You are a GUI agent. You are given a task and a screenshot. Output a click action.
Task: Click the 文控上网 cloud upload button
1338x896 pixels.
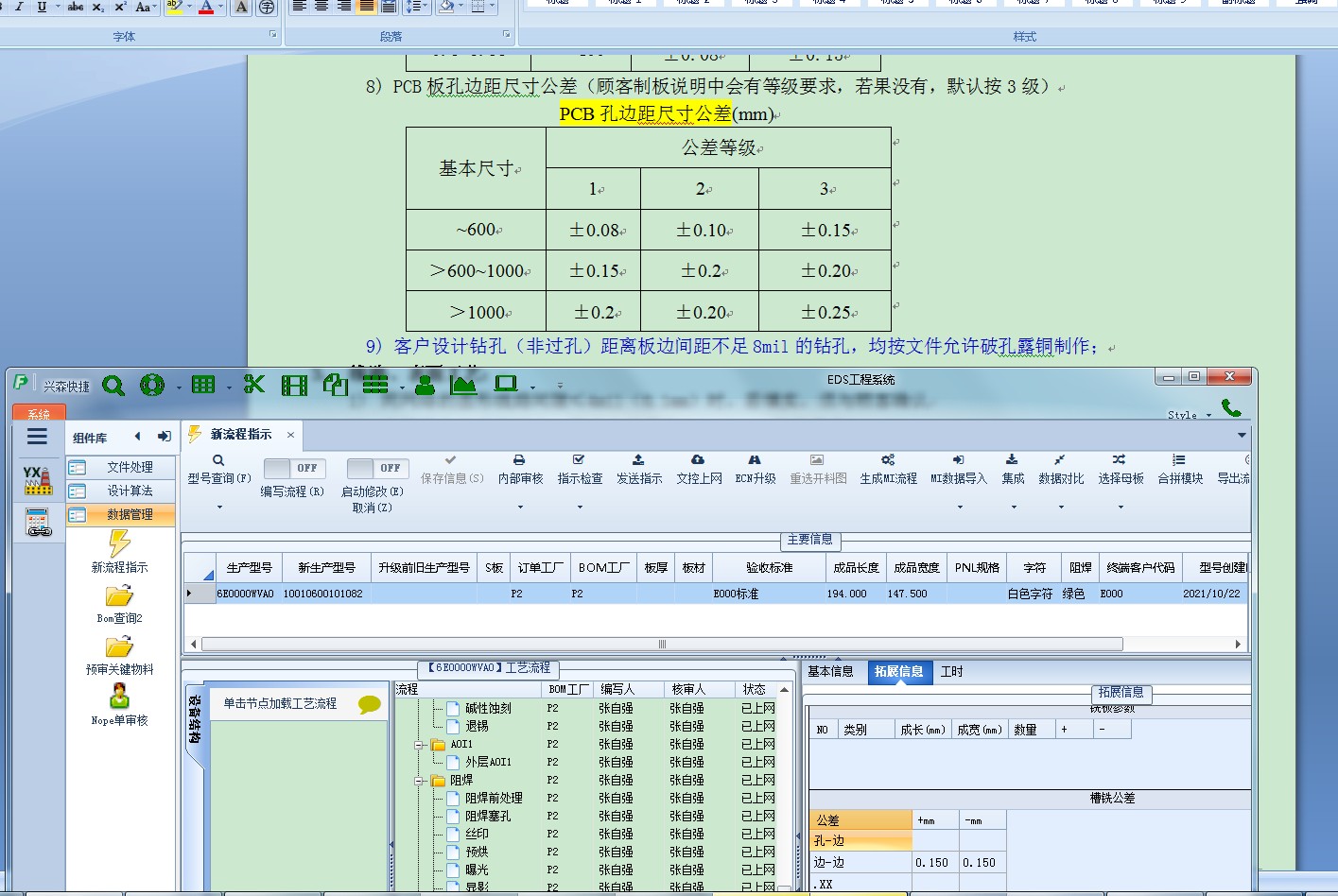click(x=699, y=470)
